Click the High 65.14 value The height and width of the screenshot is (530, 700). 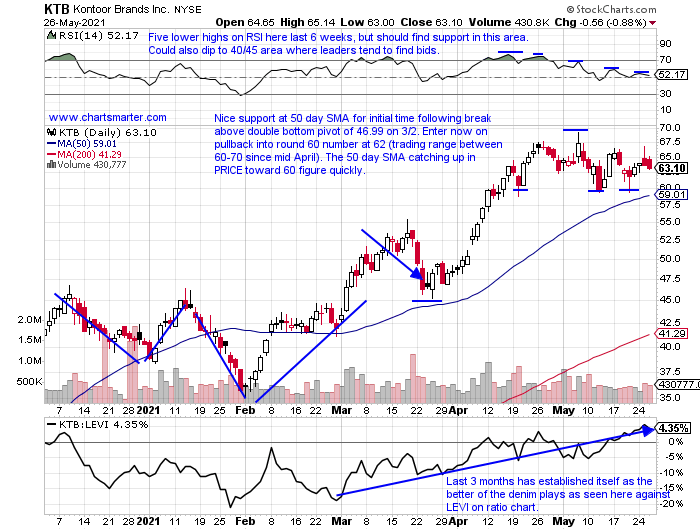[308, 22]
